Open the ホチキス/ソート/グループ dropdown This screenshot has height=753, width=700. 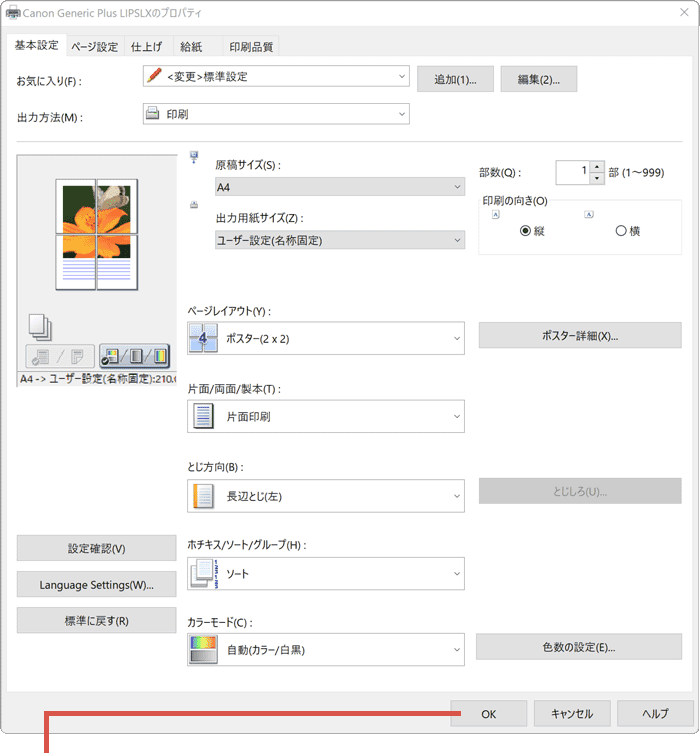[326, 573]
